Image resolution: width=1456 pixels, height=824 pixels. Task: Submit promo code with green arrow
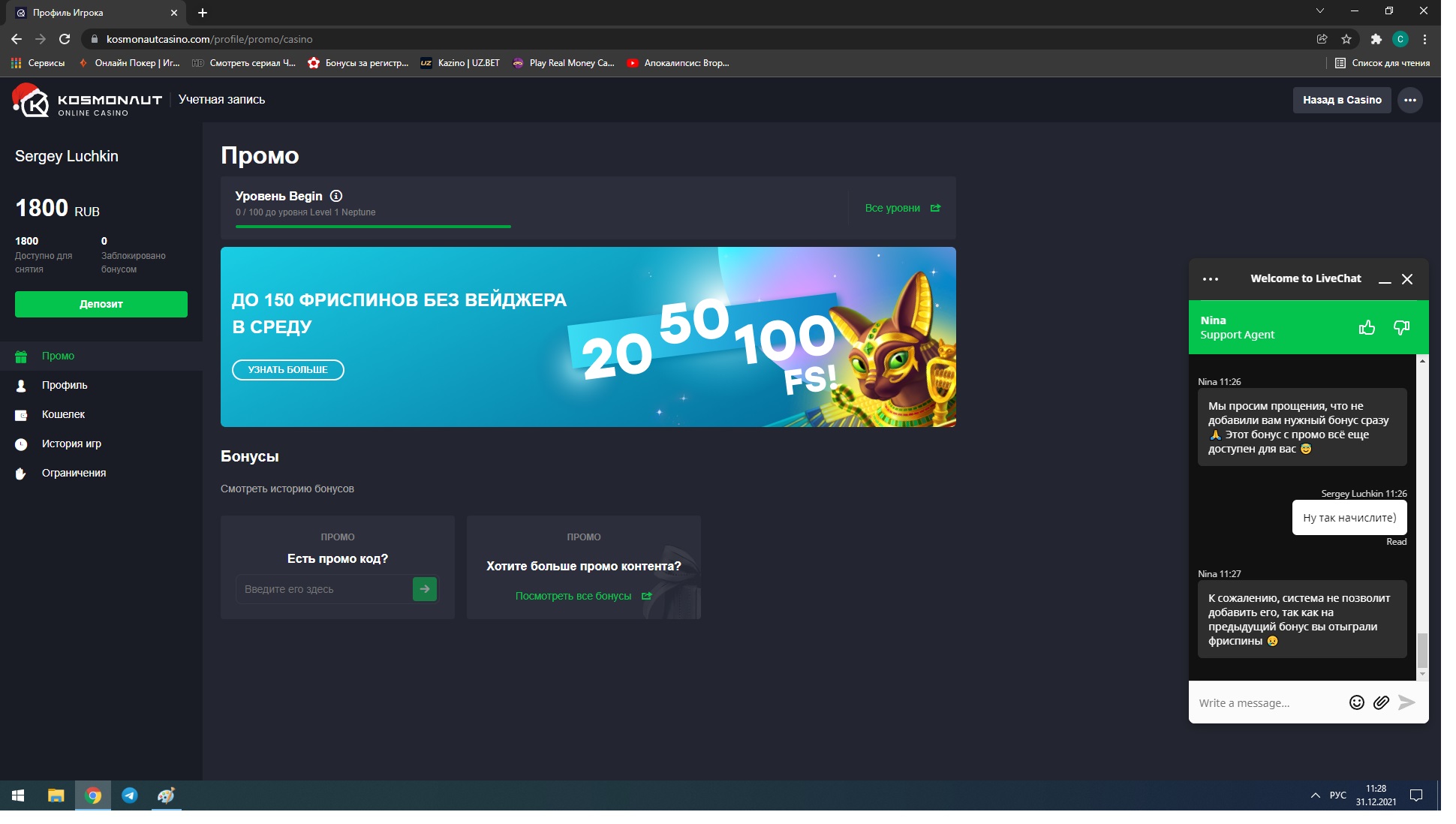click(425, 589)
